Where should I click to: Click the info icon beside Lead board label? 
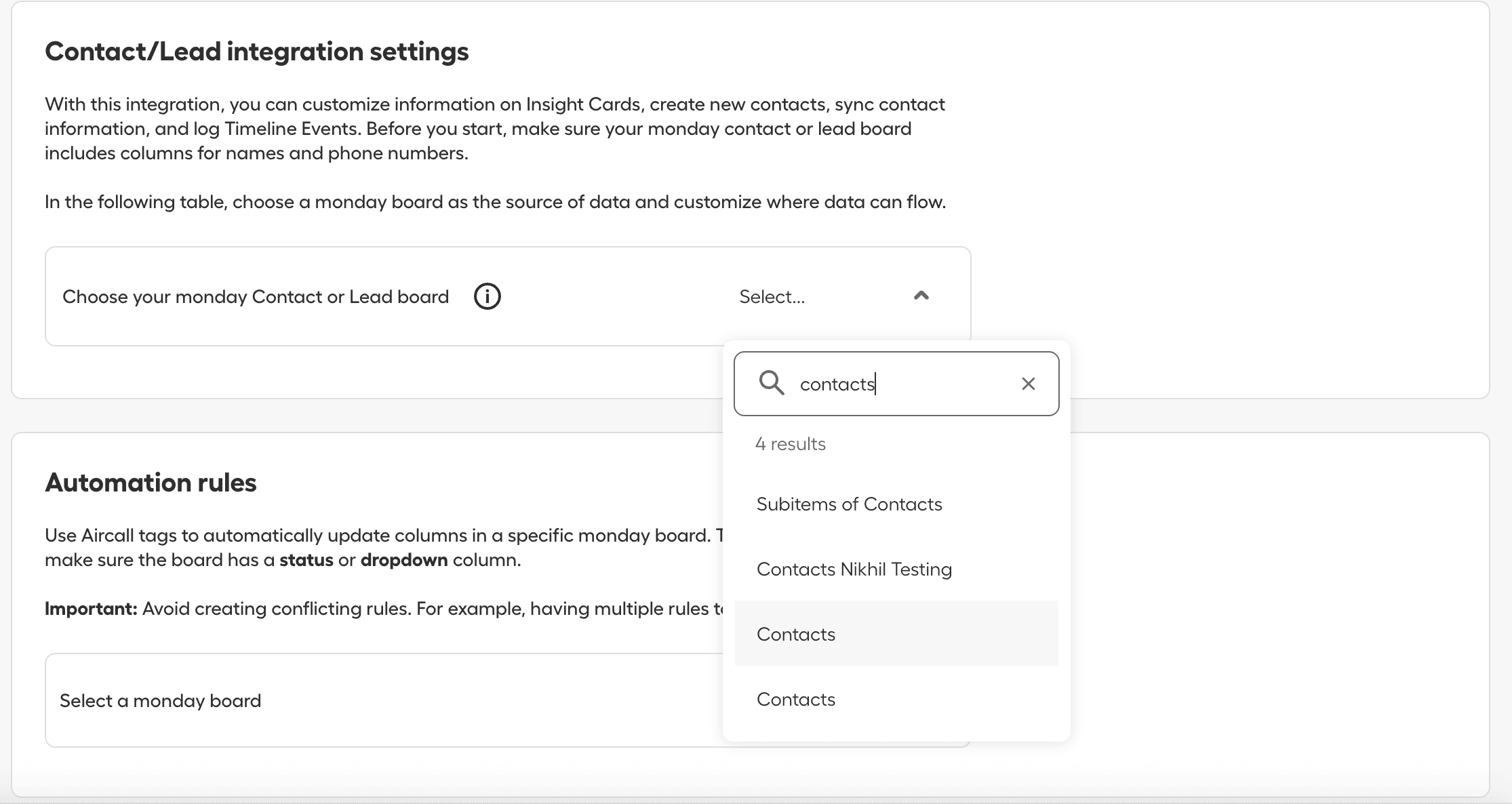[487, 297]
